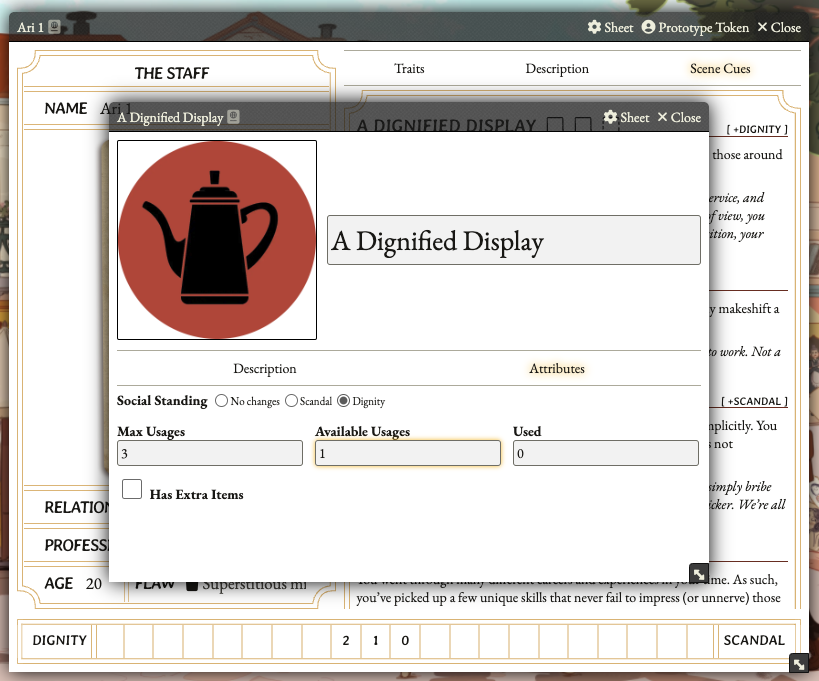
Task: Toggle second usage box of A Dignified Display
Action: tap(583, 124)
